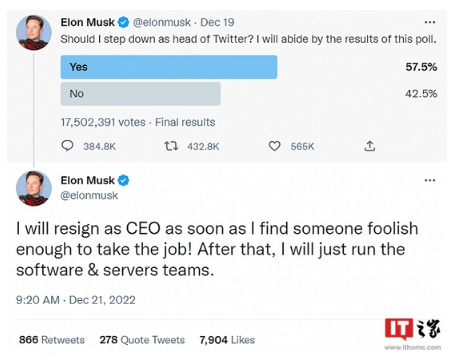Like the poll tweet via heart icon
This screenshot has width=455, height=362.
(x=275, y=146)
